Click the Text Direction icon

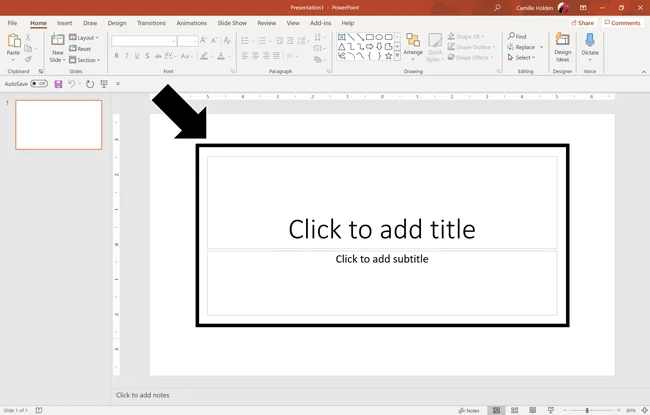(x=318, y=38)
